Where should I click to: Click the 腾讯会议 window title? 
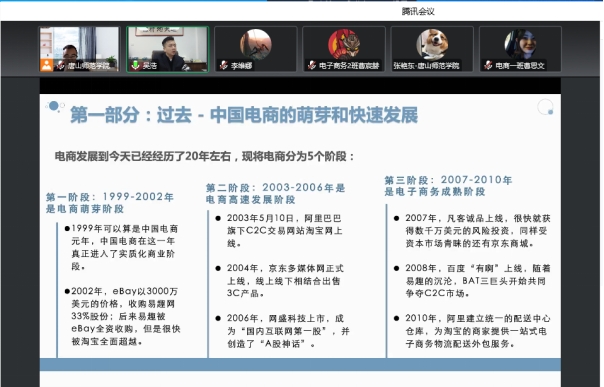coord(418,12)
